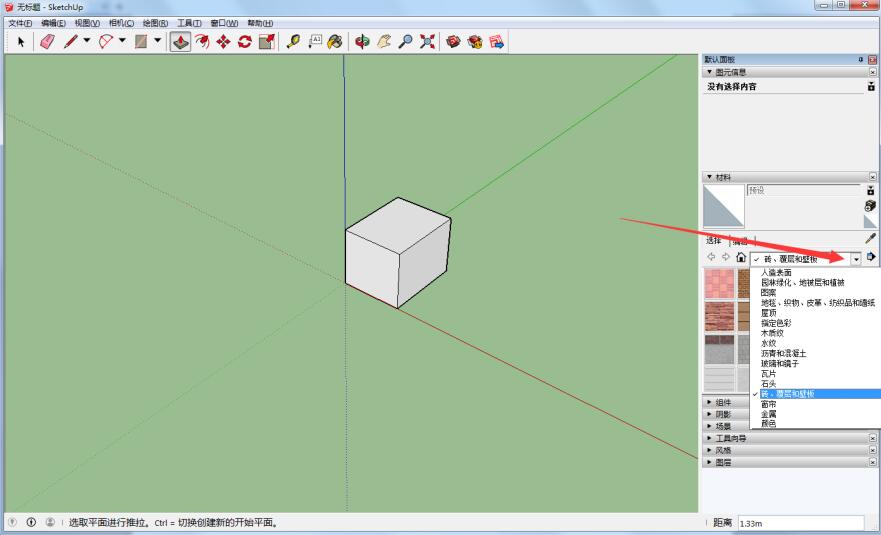Activate the Orbit camera tool
The height and width of the screenshot is (535, 881).
pyautogui.click(x=362, y=41)
